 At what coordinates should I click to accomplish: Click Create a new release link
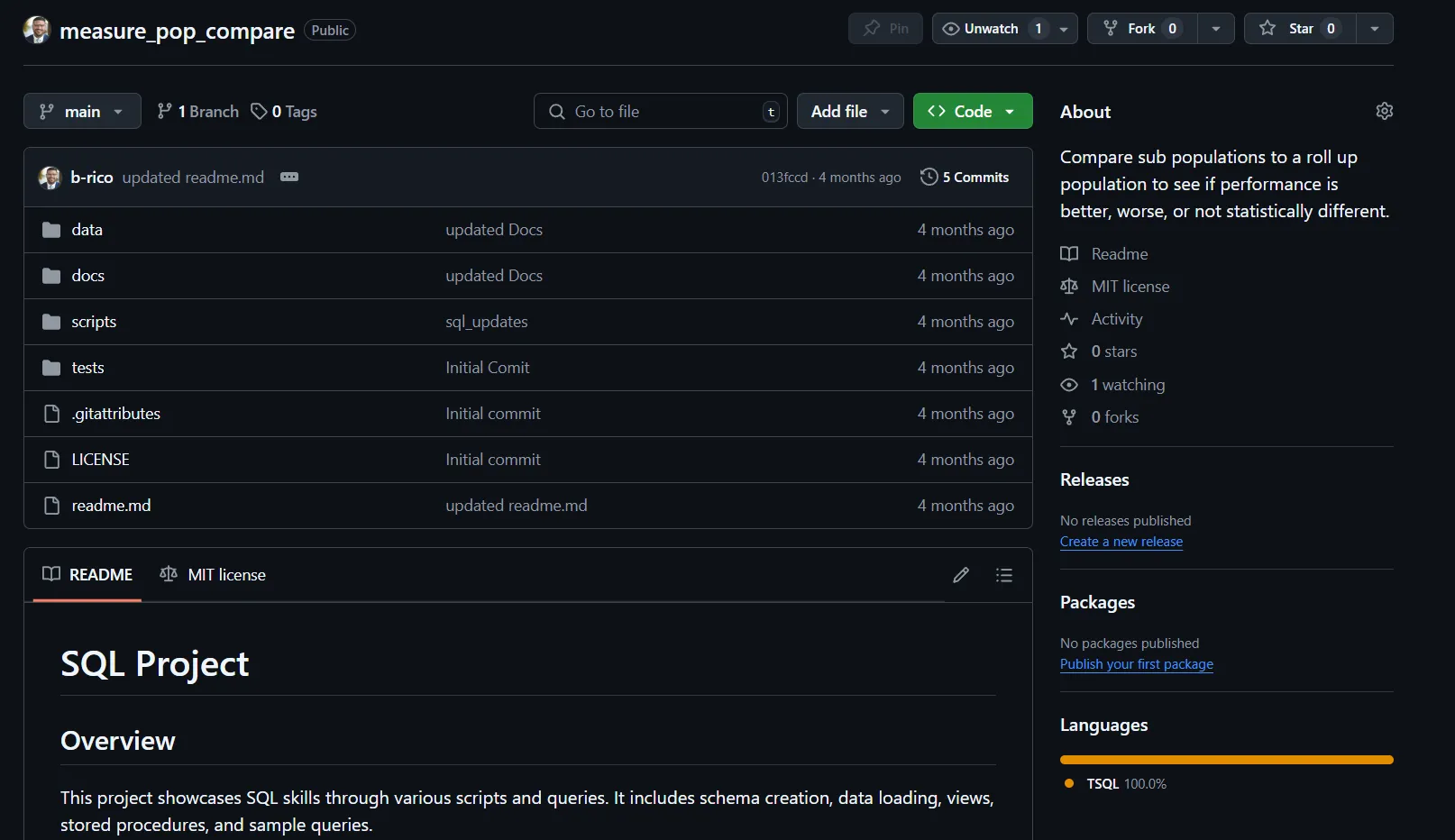coord(1121,542)
